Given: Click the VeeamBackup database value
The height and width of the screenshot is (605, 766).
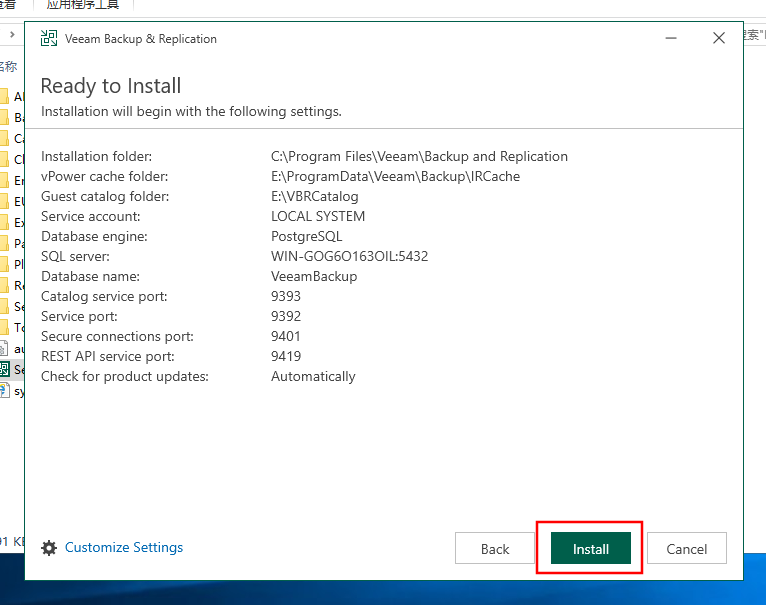Looking at the screenshot, I should pos(314,277).
